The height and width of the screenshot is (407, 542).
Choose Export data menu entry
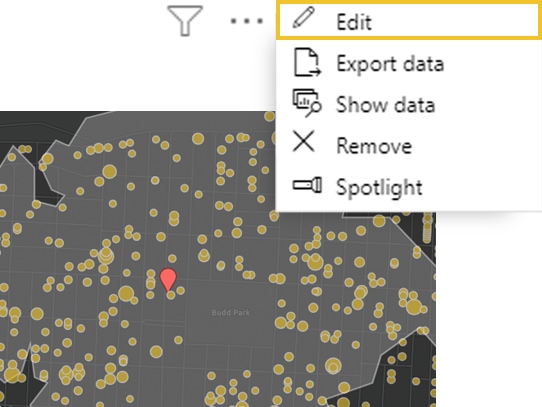pyautogui.click(x=390, y=64)
